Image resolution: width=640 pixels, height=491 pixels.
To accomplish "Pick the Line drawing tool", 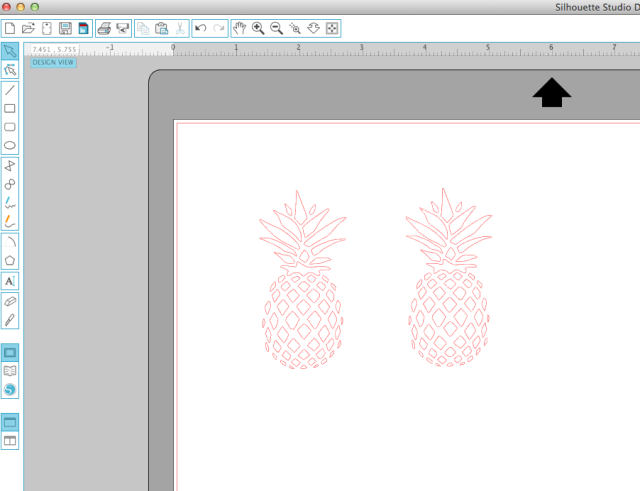I will 10,90.
